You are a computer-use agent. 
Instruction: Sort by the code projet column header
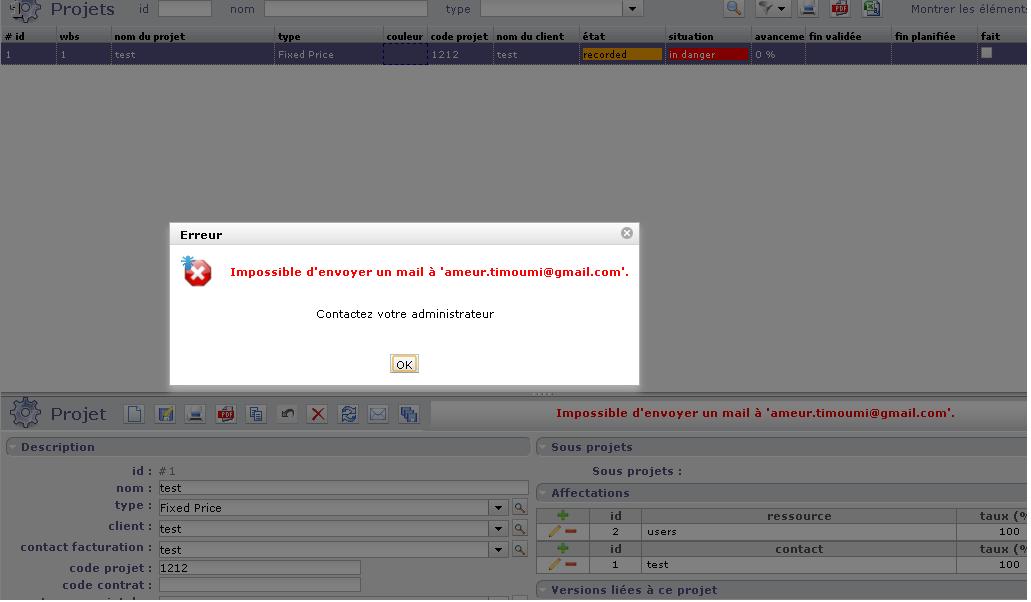[459, 36]
